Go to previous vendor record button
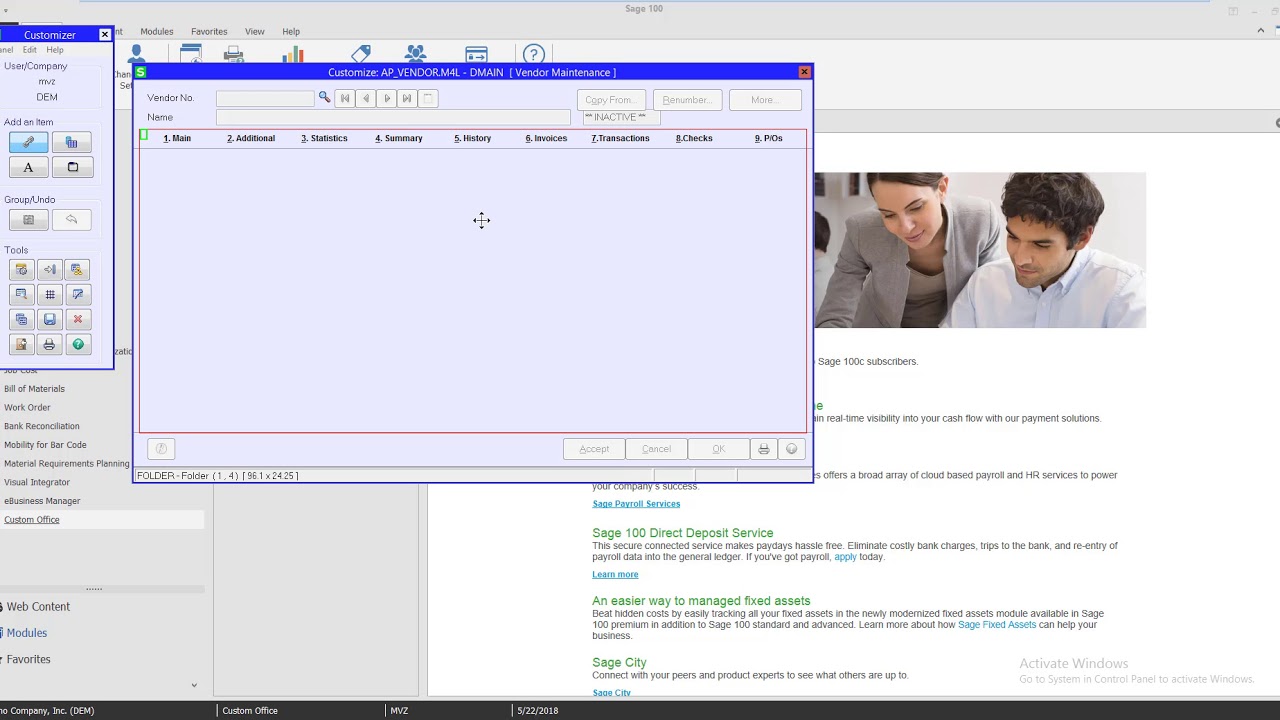 (x=366, y=98)
